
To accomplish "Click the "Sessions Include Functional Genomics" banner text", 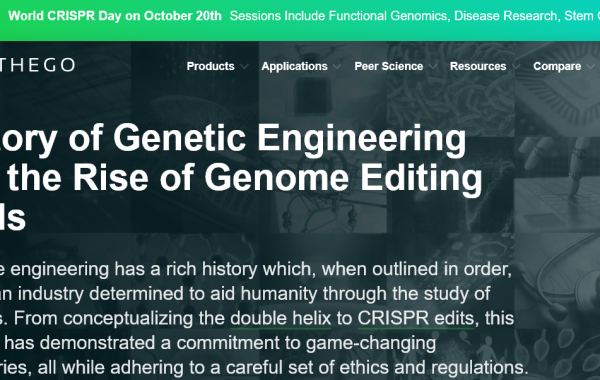I will [338, 16].
